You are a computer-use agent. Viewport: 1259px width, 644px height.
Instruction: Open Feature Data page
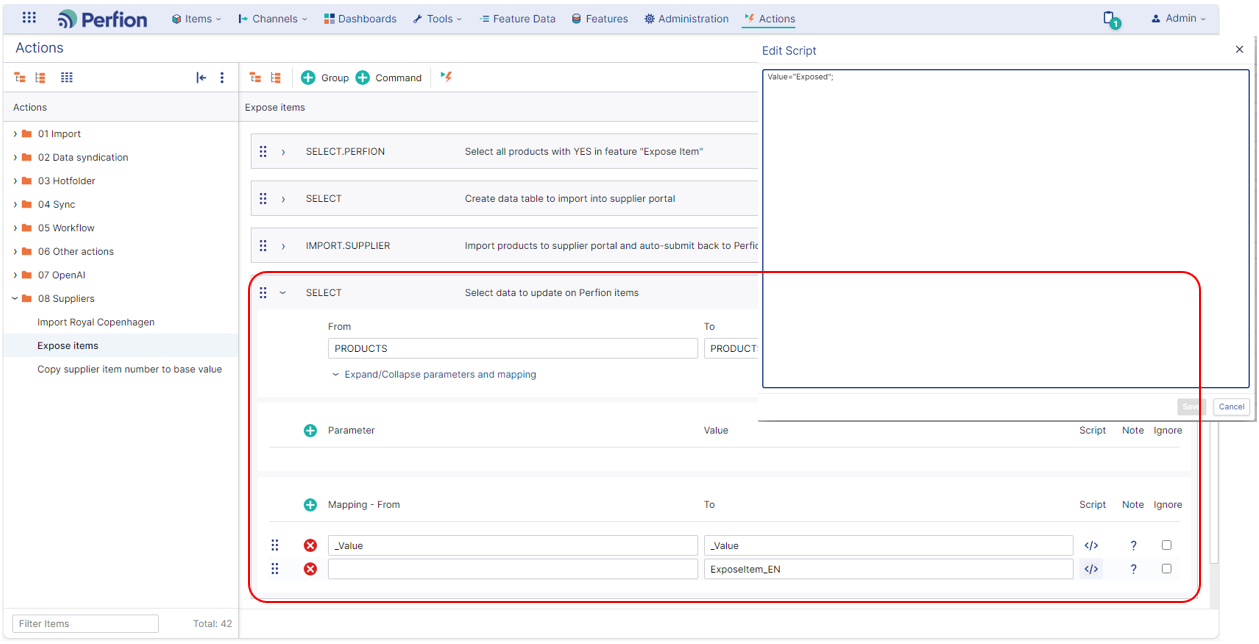click(x=517, y=19)
